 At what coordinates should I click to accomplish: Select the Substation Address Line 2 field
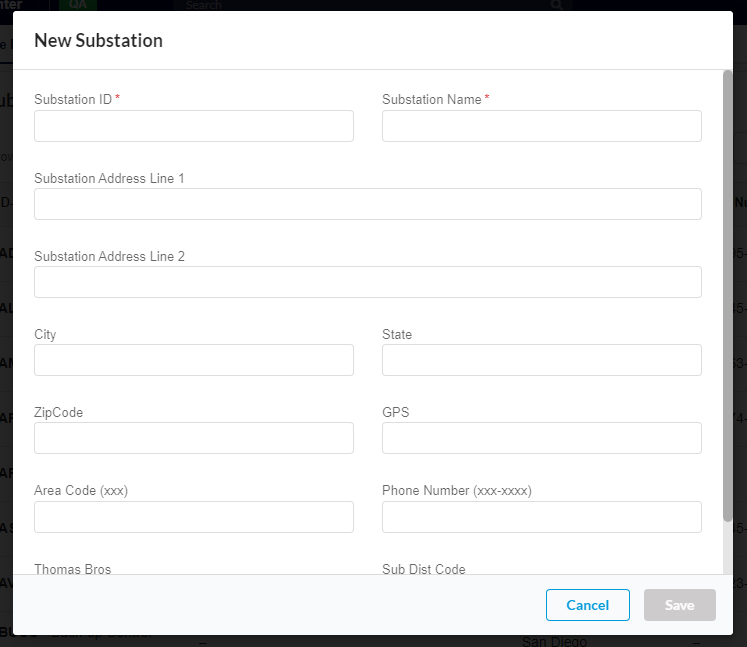click(367, 282)
